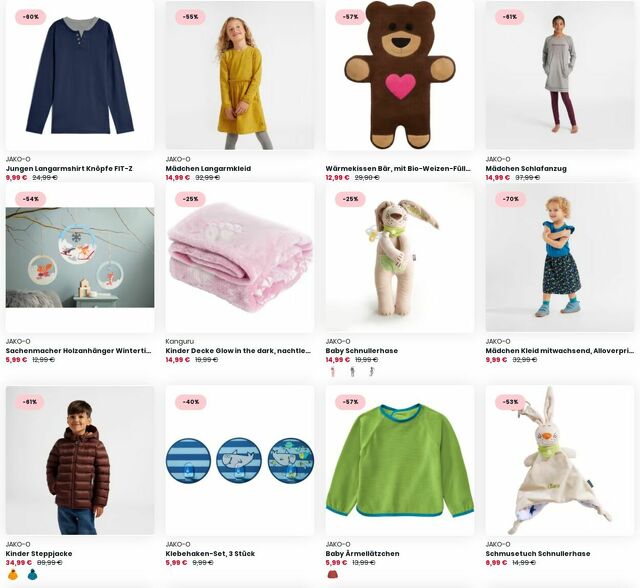Open the Klebehaken-Set, 3 Stück title
640x588 pixels.
(210, 553)
